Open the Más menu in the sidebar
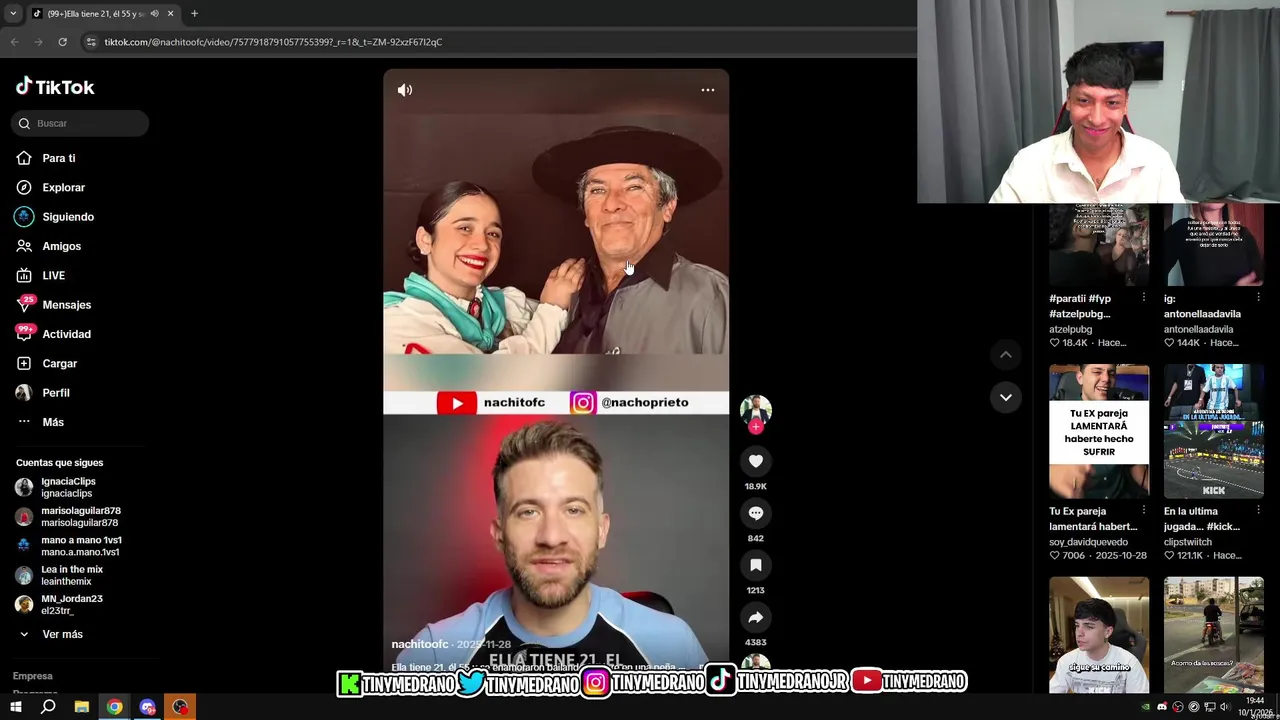The image size is (1280, 720). (x=52, y=422)
